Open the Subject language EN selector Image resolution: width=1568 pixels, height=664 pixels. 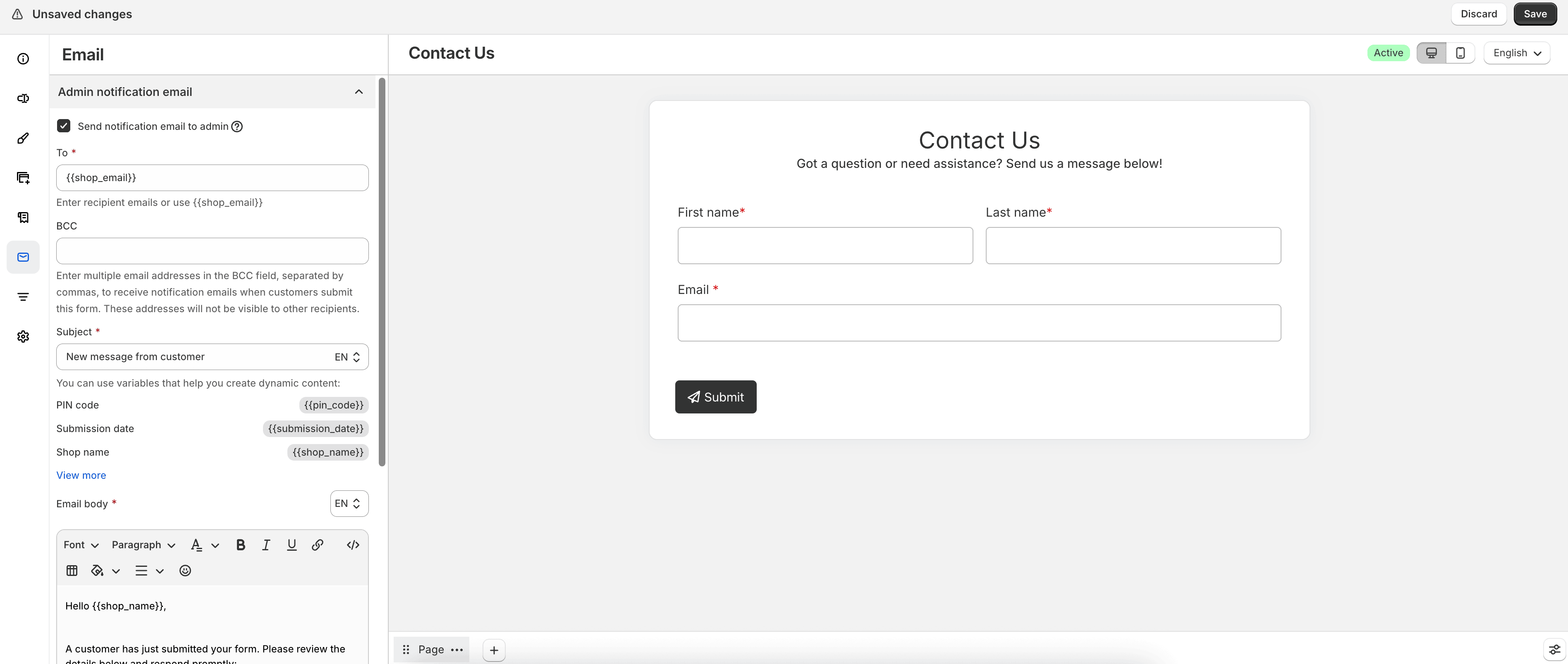coord(348,357)
